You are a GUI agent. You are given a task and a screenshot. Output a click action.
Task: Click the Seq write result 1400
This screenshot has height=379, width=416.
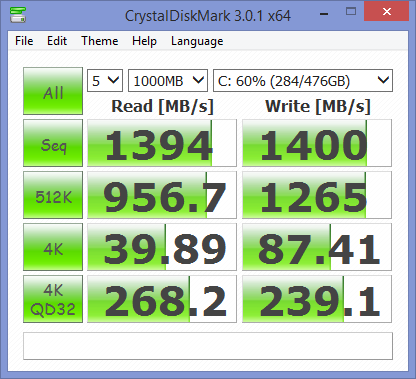coord(317,143)
